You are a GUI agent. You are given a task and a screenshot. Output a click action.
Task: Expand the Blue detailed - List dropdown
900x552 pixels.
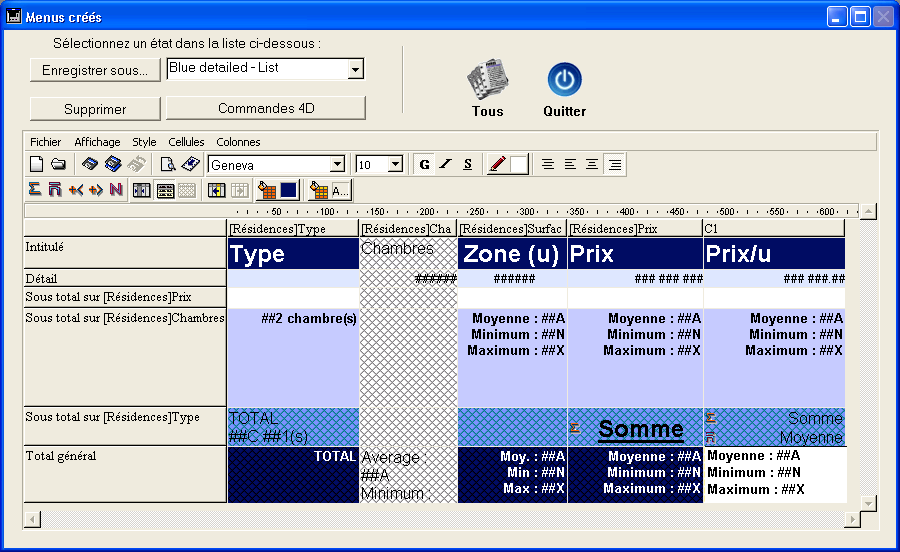(355, 69)
